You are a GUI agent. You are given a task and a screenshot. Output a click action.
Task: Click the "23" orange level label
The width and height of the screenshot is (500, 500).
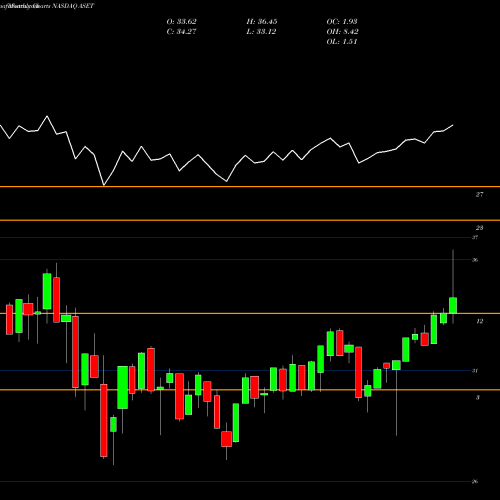tap(479, 228)
